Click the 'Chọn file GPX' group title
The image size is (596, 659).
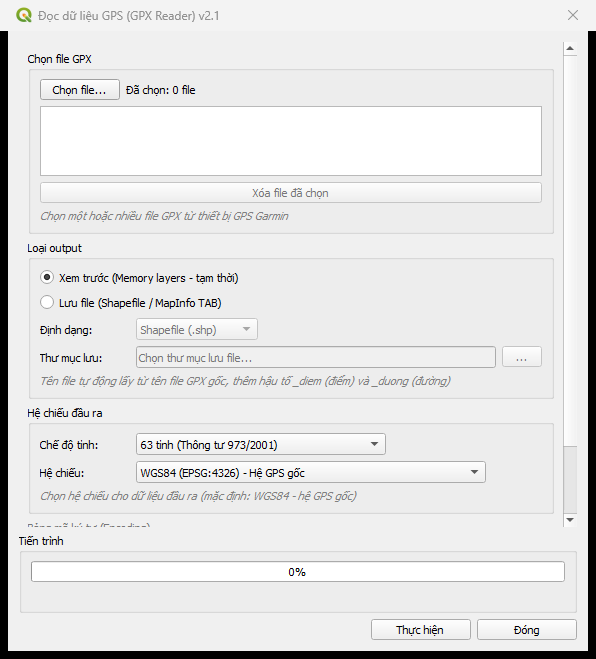pos(59,59)
